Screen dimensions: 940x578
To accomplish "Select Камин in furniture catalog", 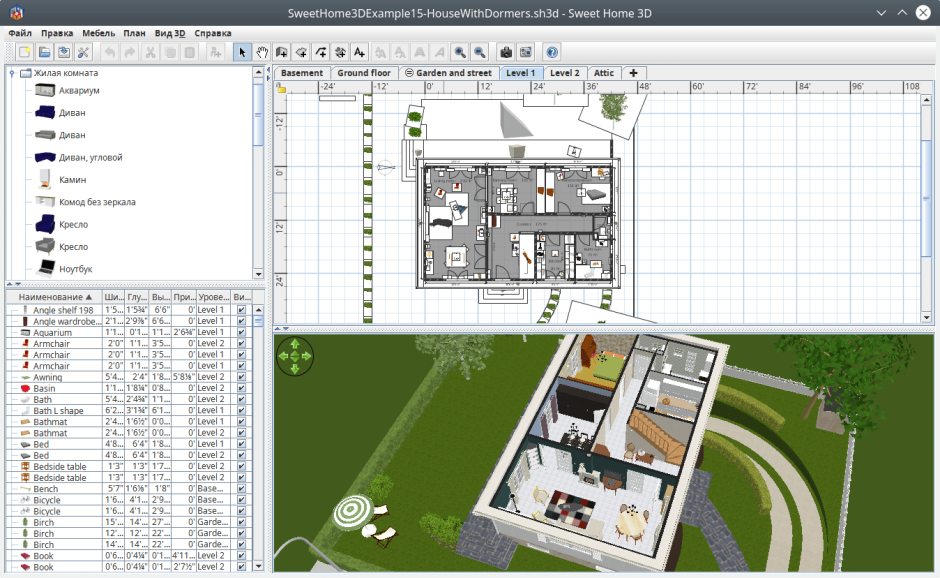I will (73, 180).
